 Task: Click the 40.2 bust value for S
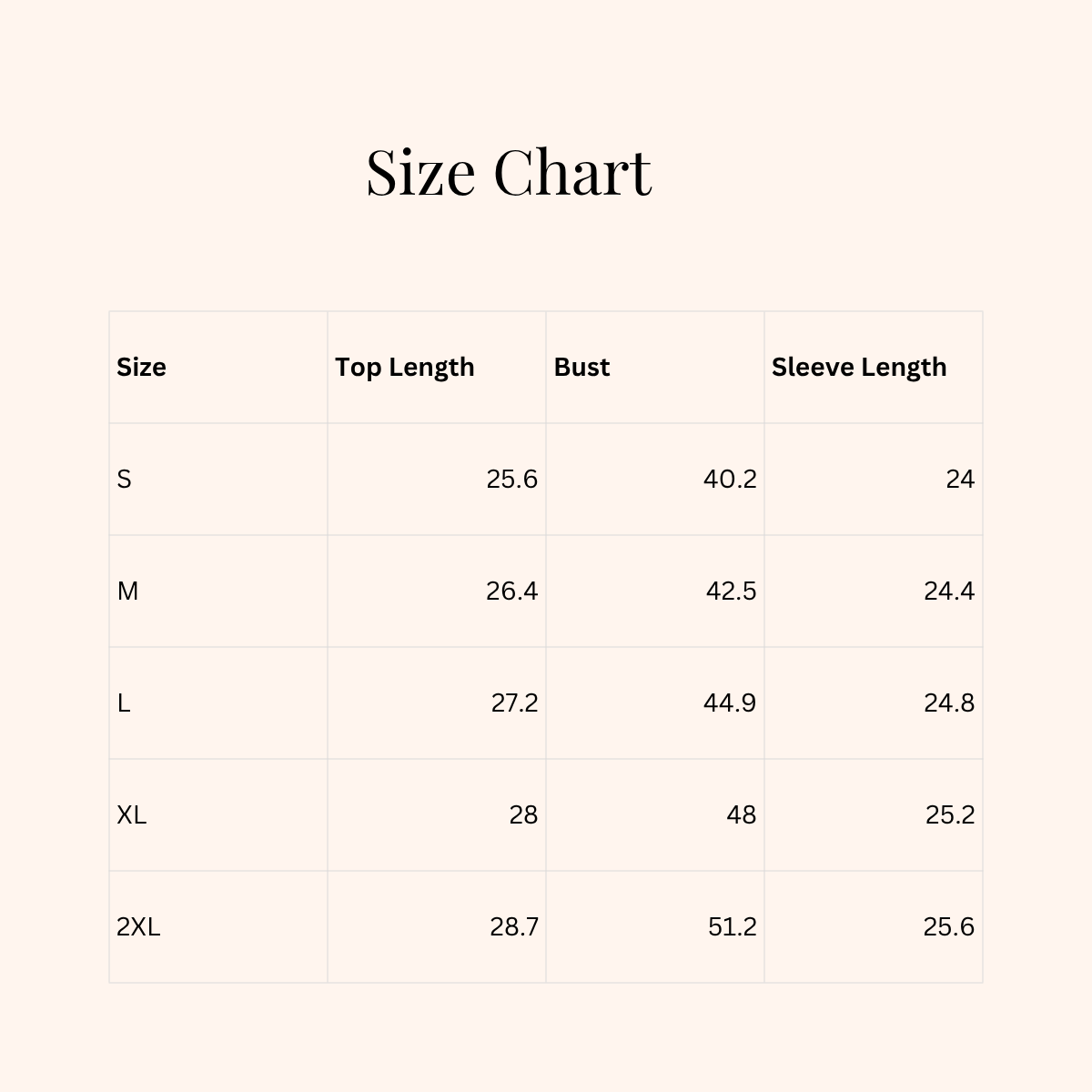coord(730,479)
